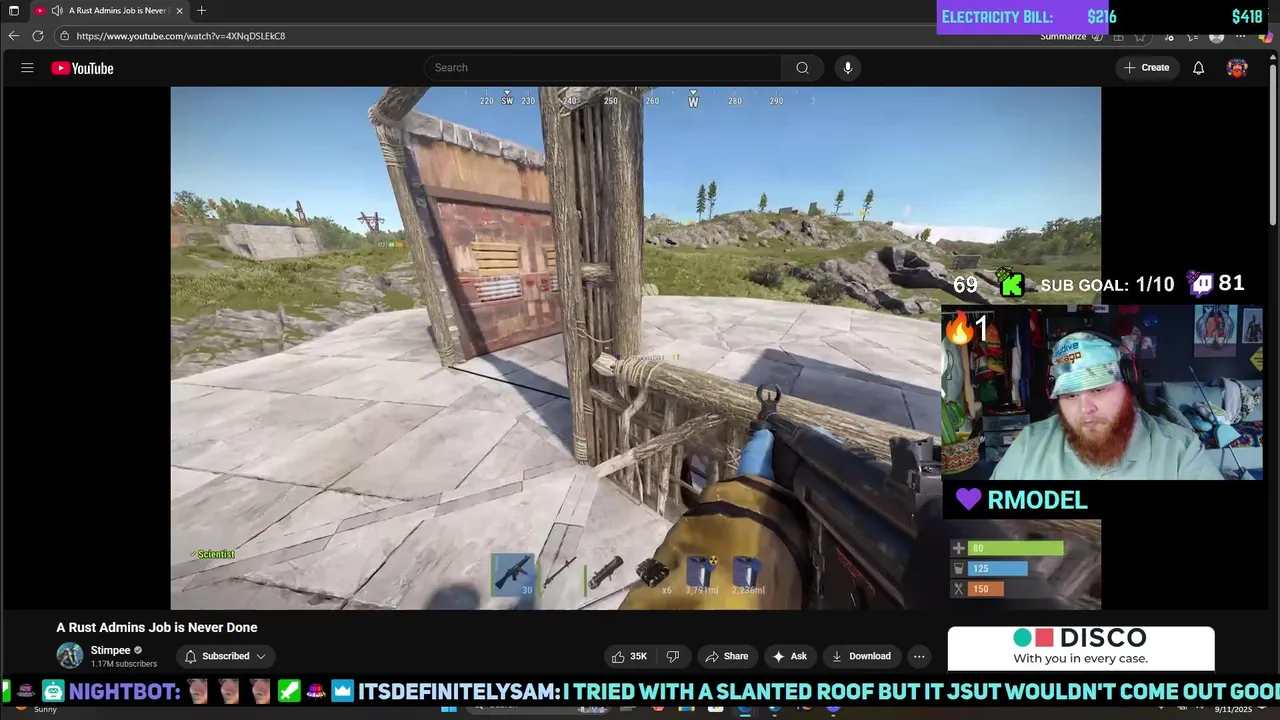The height and width of the screenshot is (720, 1280).
Task: Open the Create menu
Action: click(1146, 68)
